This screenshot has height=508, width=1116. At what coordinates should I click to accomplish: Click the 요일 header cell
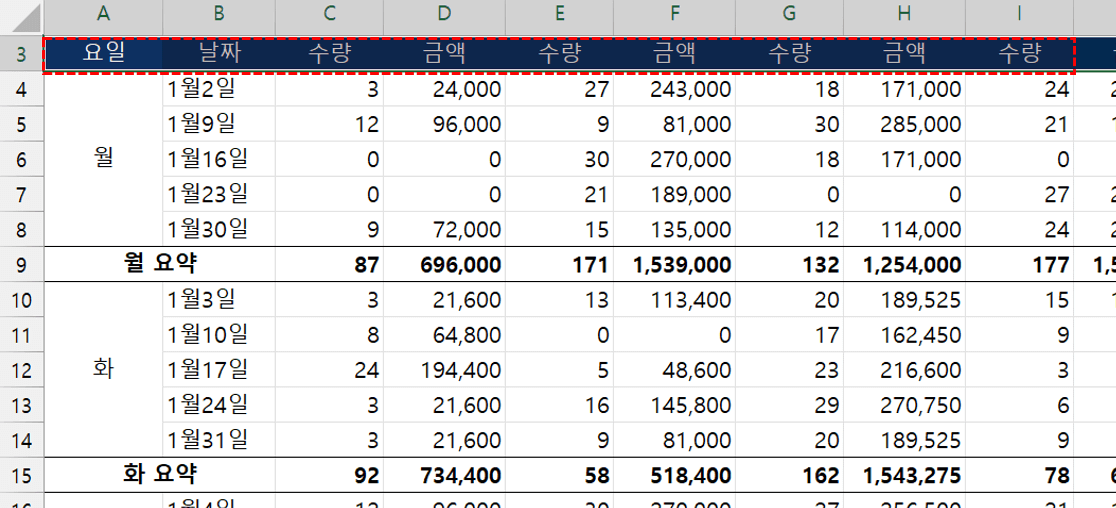point(103,54)
